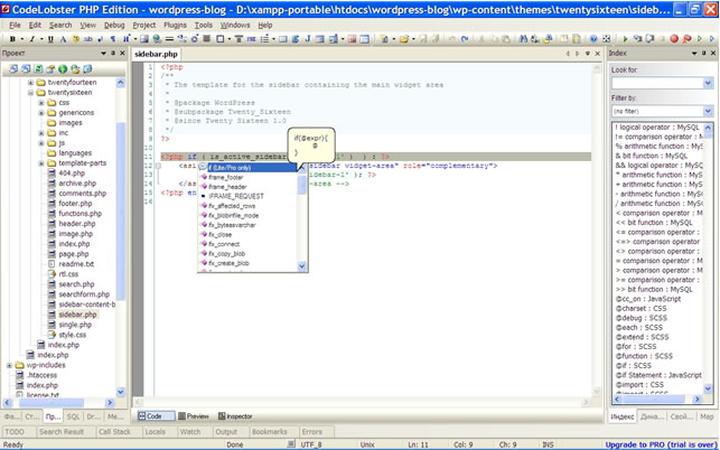Viewport: 720px width, 450px height.
Task: Expand the css folder node
Action: pyautogui.click(x=41, y=103)
